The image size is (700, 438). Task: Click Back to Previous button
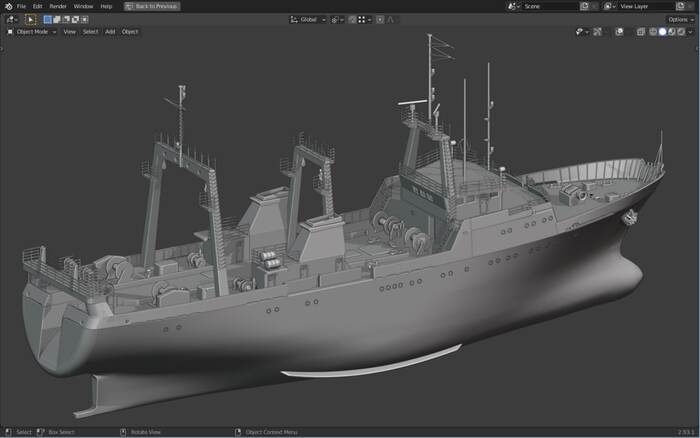pos(152,6)
